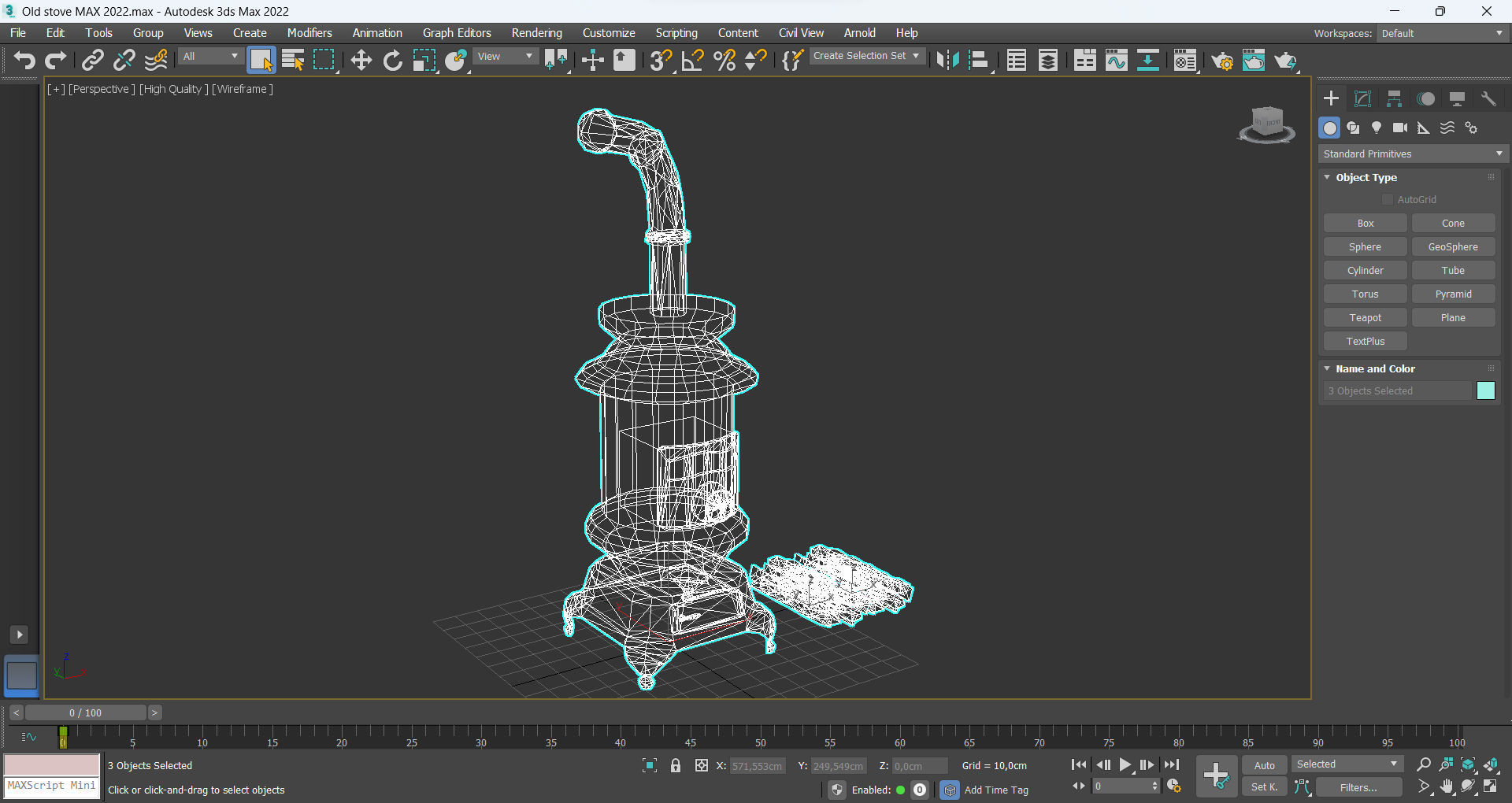Open the Rendering menu
Image resolution: width=1512 pixels, height=803 pixels.
tap(536, 33)
